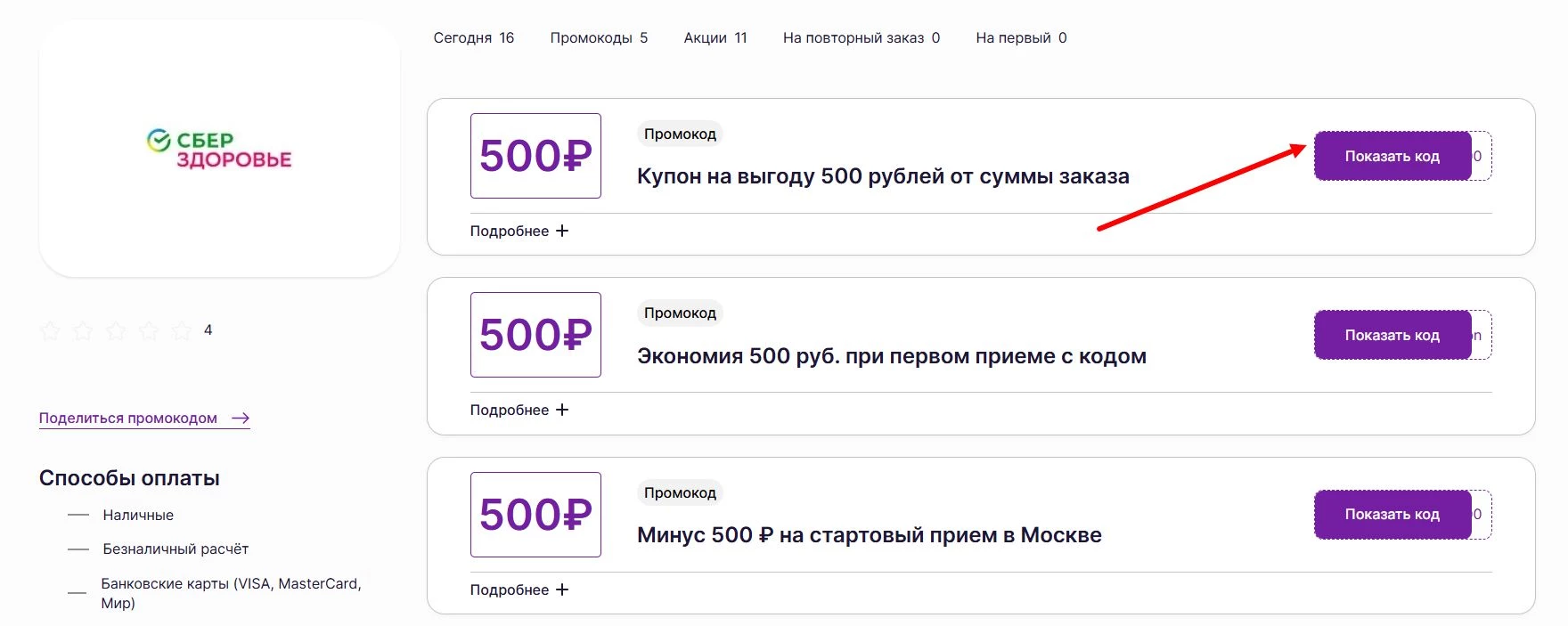Show code for the Moscow starting appointment coupon
The image size is (1568, 626).
[1392, 514]
